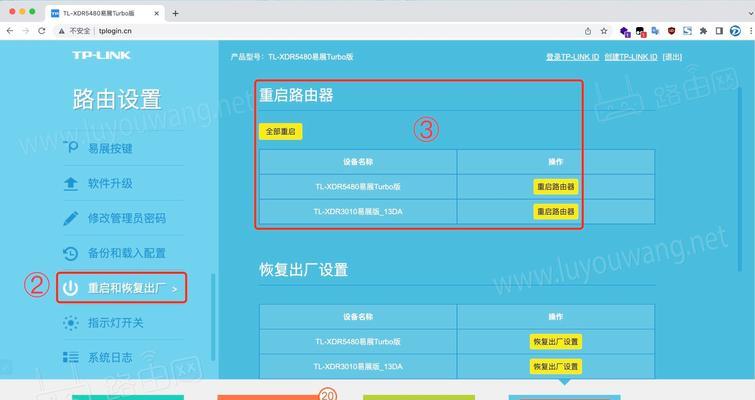The width and height of the screenshot is (755, 400).
Task: Bookmark this page with the star icon
Action: pos(604,31)
